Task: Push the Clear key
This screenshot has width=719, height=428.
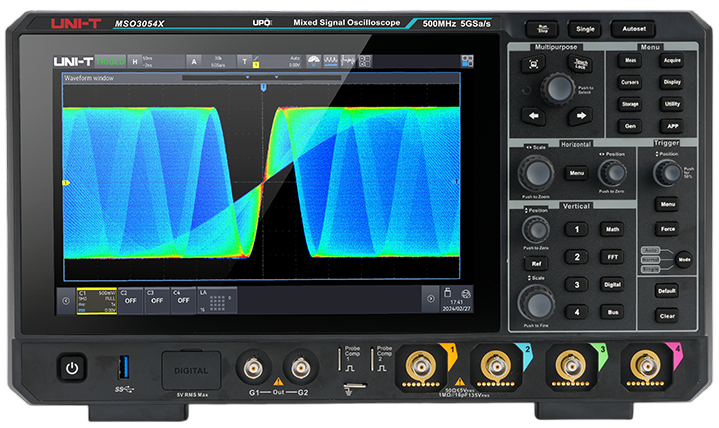Action: tap(667, 316)
